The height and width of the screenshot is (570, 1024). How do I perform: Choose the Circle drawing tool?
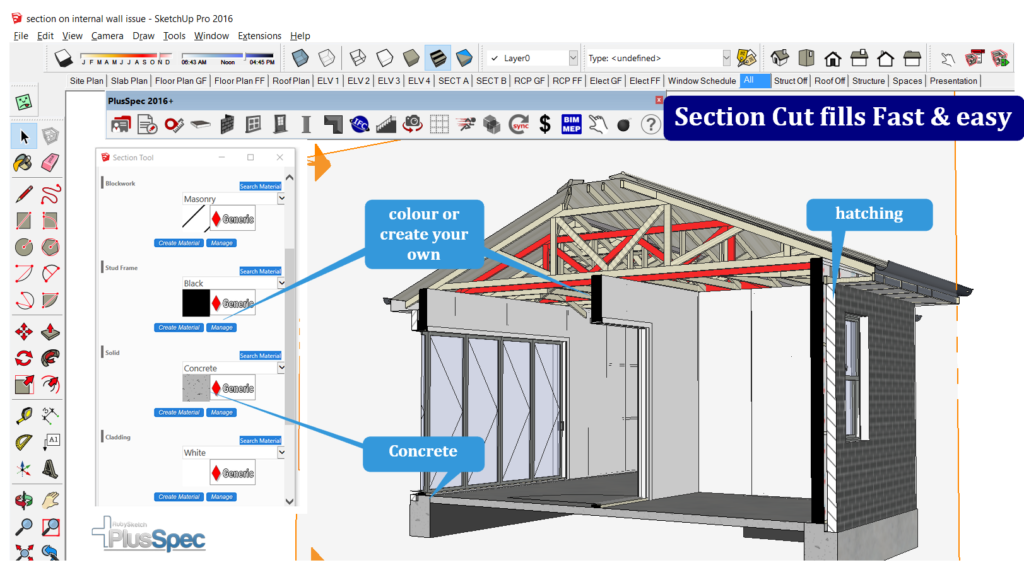coord(24,247)
